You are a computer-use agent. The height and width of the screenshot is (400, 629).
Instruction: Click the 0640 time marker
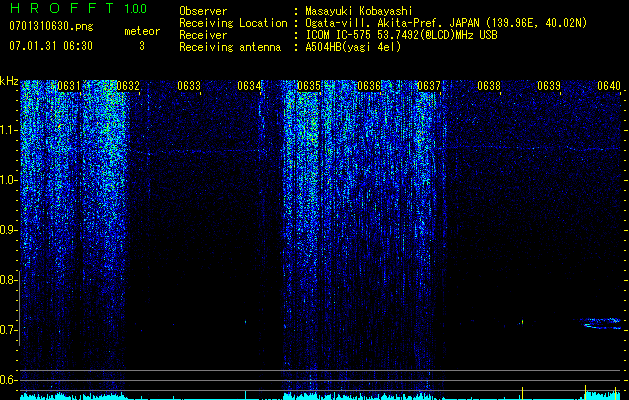coord(609,86)
